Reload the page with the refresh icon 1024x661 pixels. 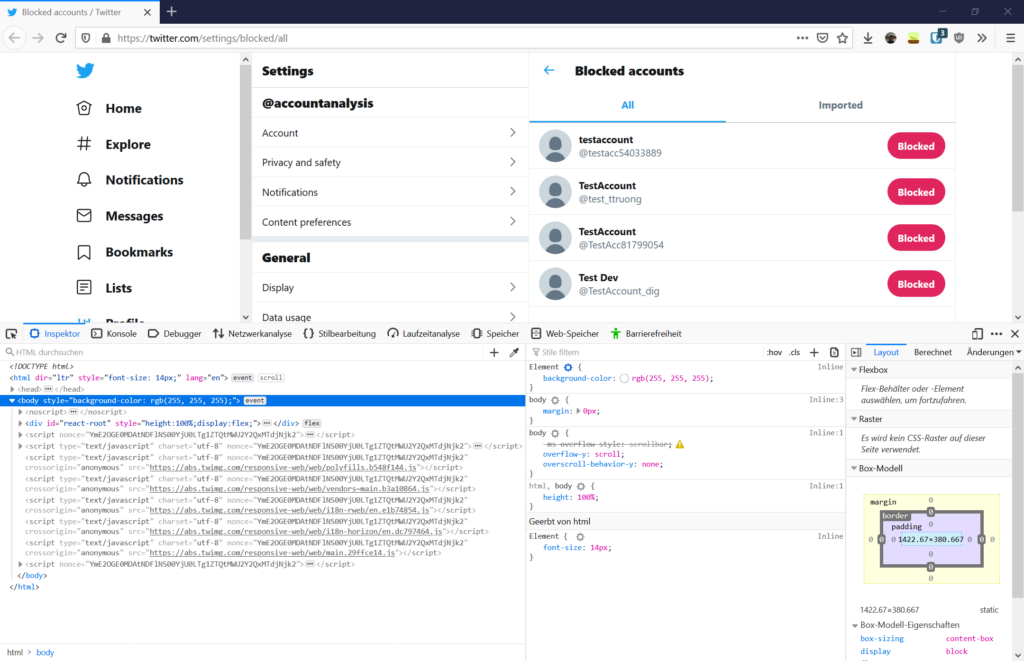(61, 38)
